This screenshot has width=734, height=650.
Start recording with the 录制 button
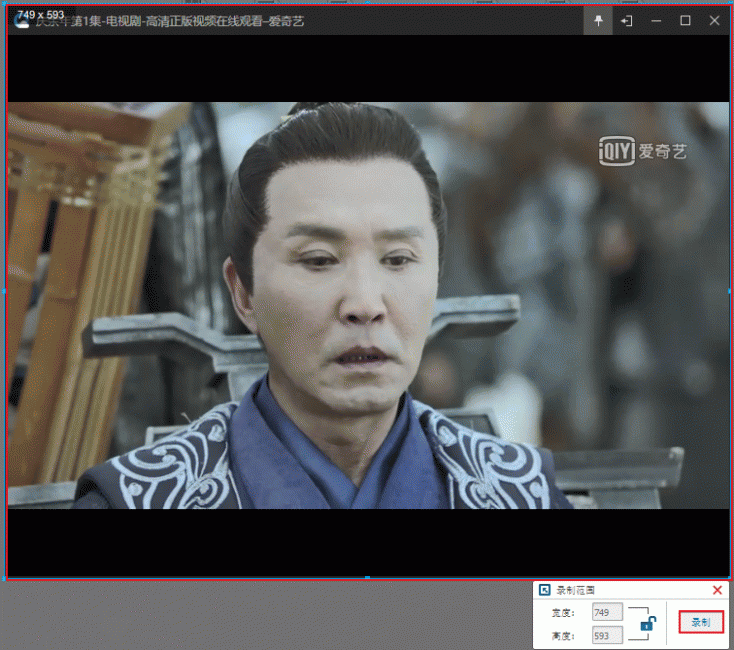click(701, 622)
